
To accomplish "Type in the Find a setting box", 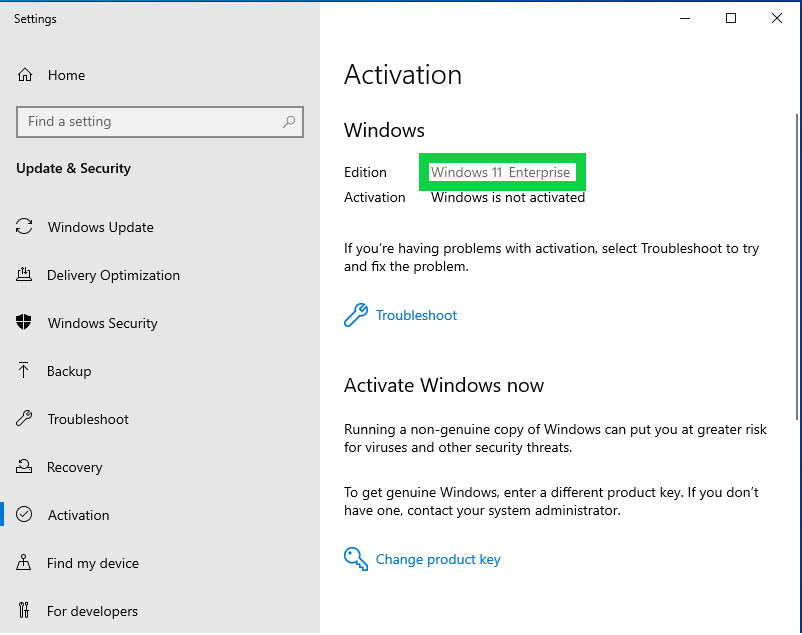I will pyautogui.click(x=150, y=122).
